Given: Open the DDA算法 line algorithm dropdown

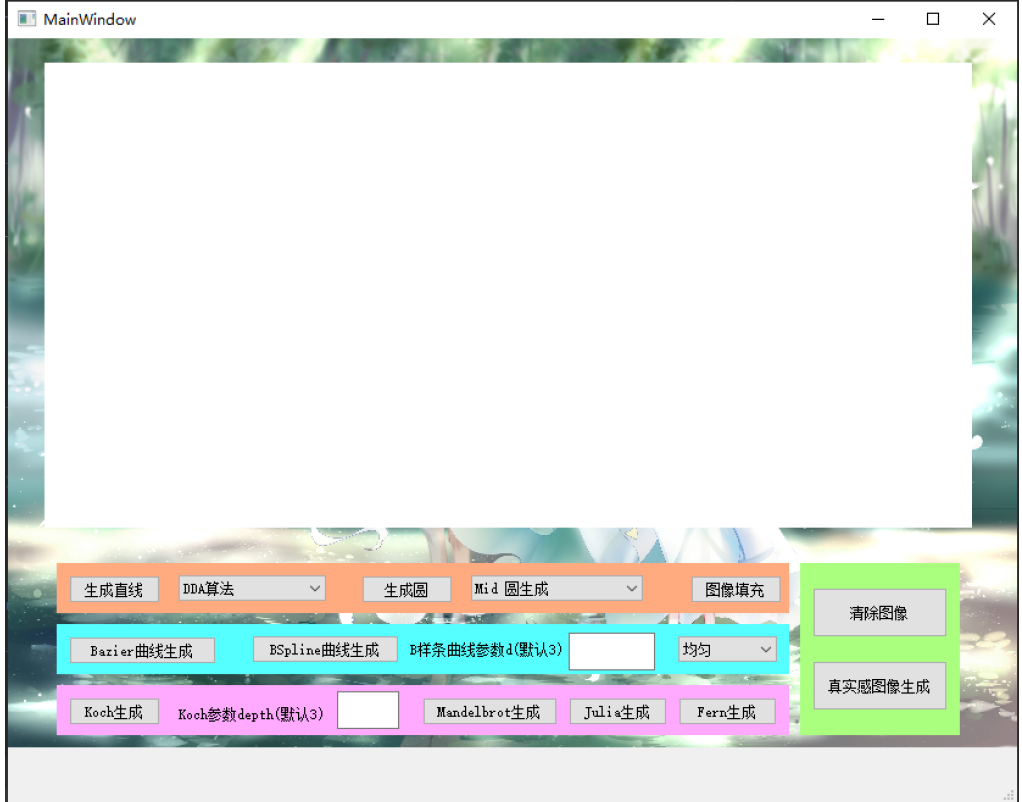Looking at the screenshot, I should point(252,588).
